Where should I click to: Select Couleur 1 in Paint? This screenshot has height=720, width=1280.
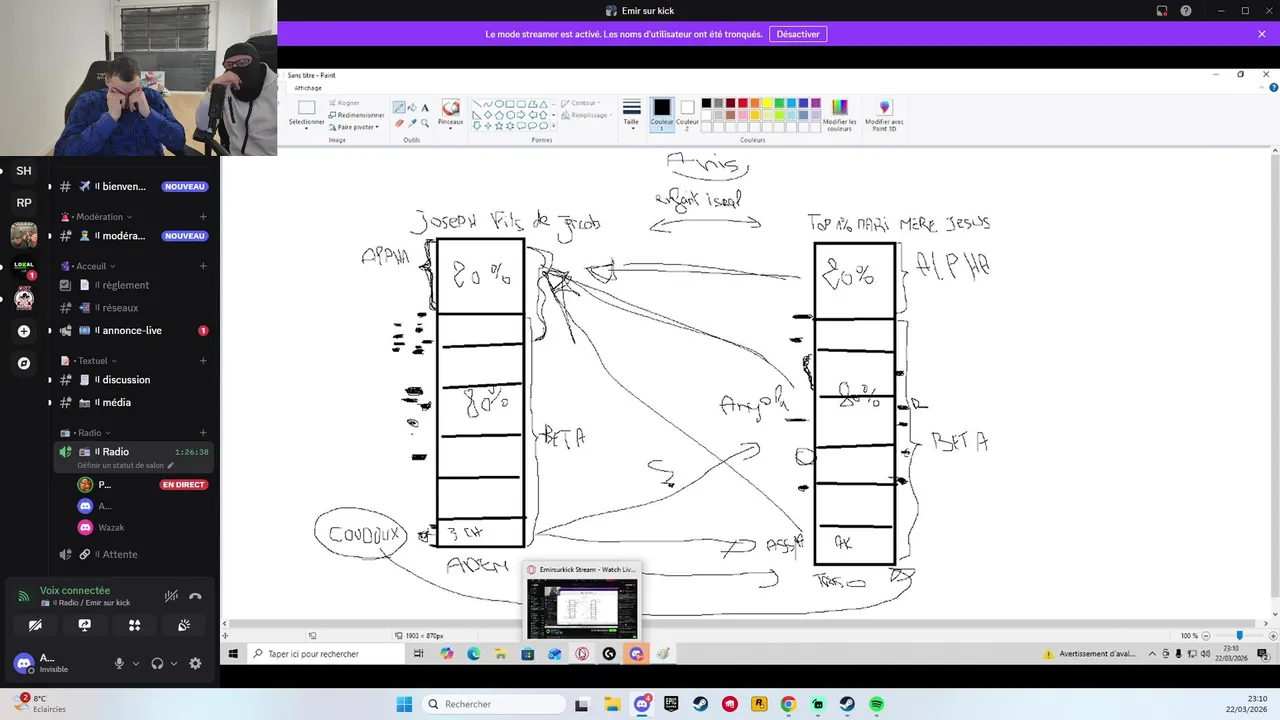click(x=662, y=114)
